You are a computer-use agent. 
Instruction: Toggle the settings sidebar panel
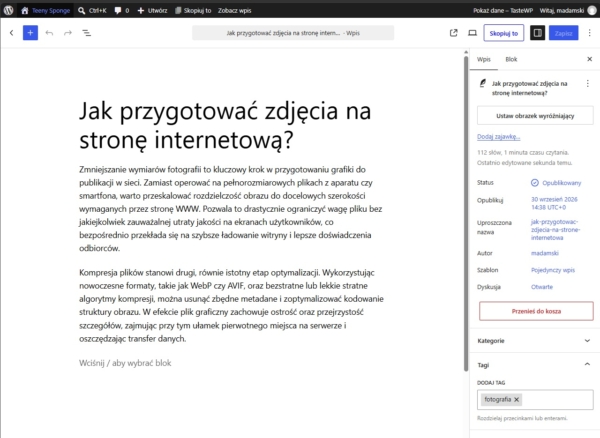537,33
